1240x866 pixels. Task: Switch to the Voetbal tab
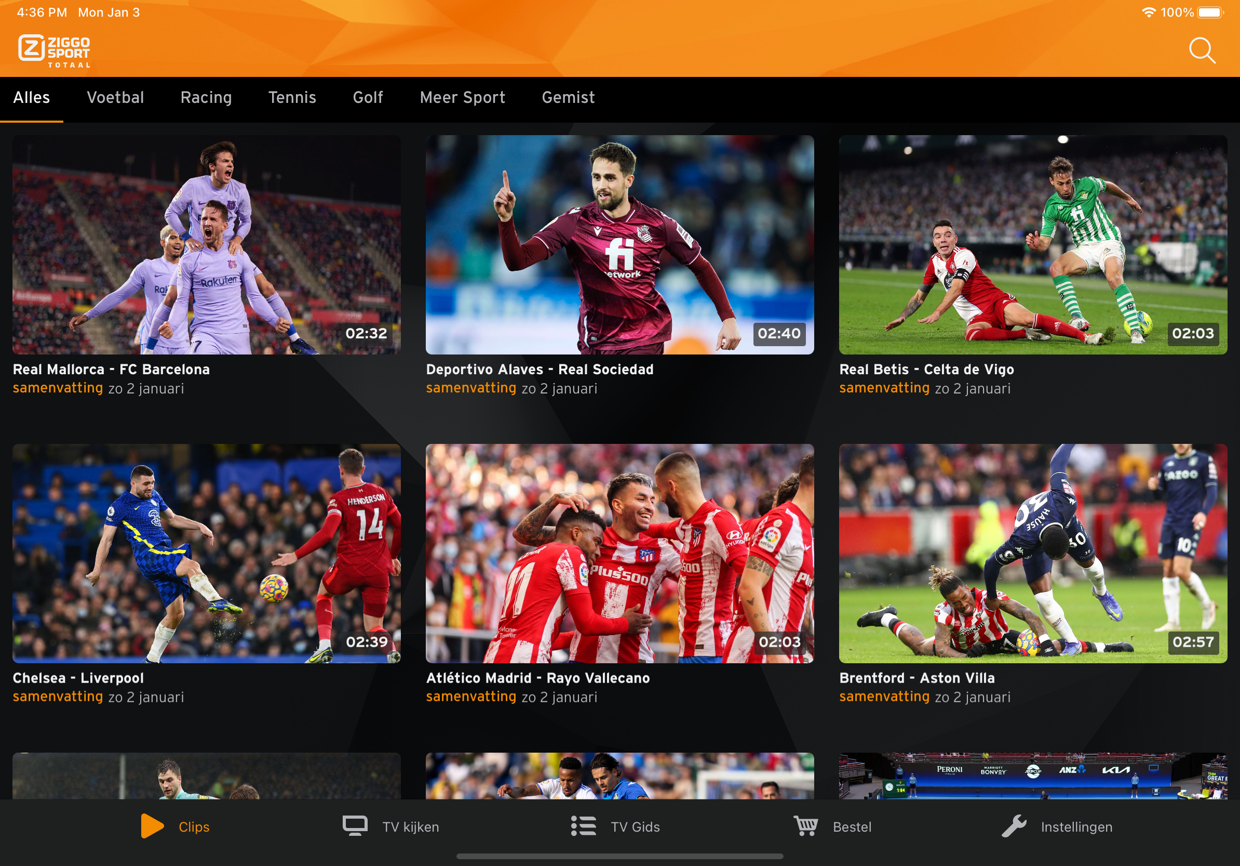[115, 98]
